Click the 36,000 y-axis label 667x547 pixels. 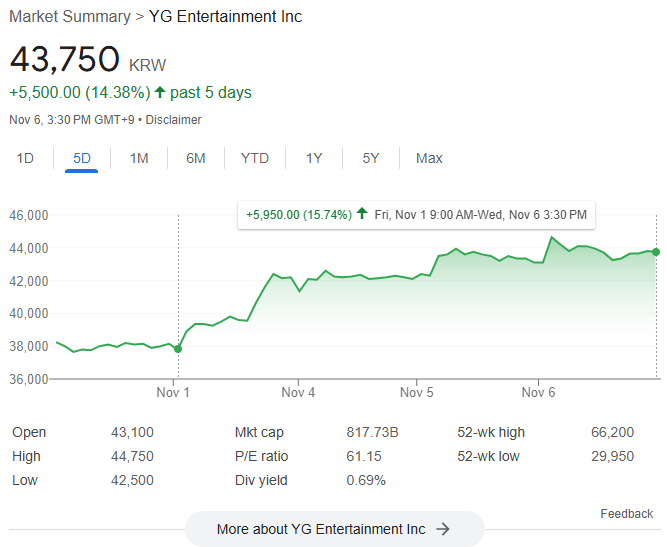[x=29, y=379]
